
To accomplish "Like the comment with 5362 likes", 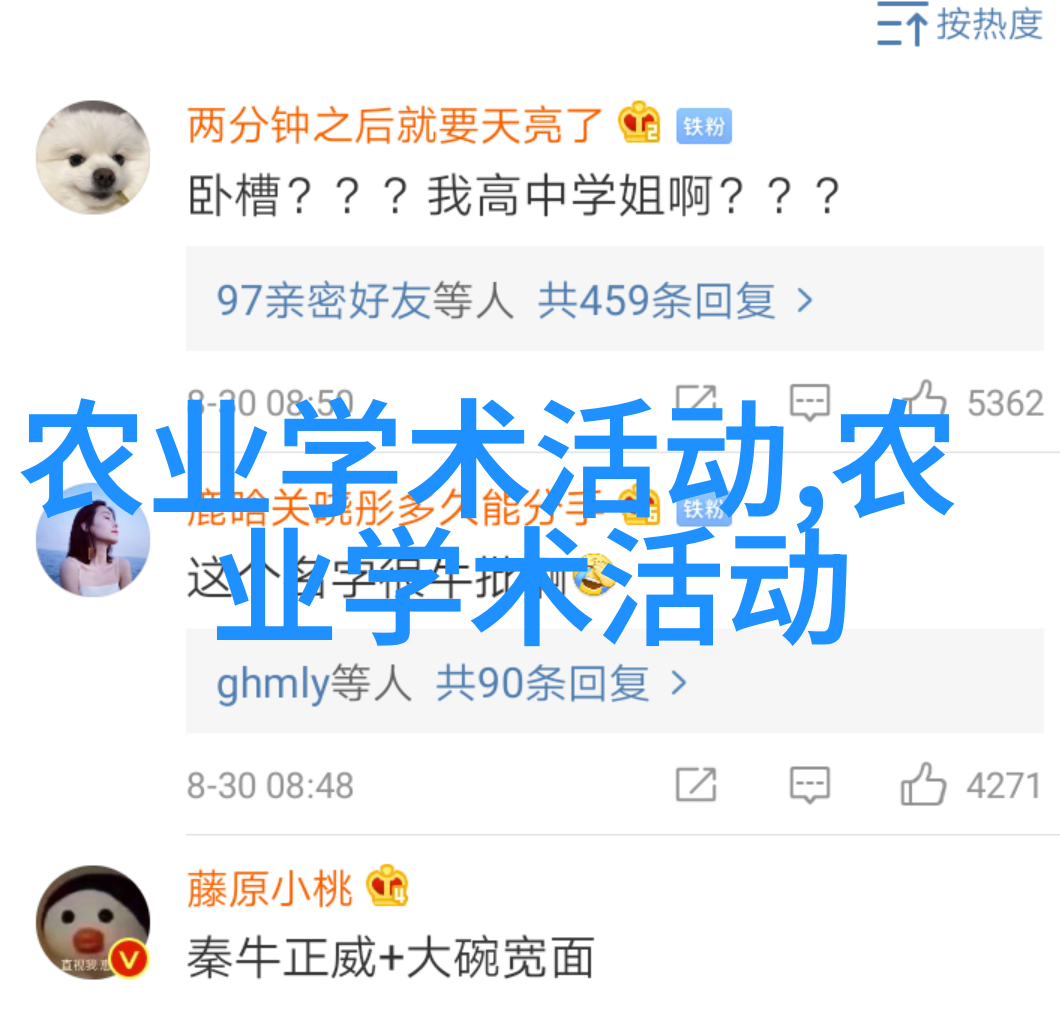I will [x=924, y=400].
